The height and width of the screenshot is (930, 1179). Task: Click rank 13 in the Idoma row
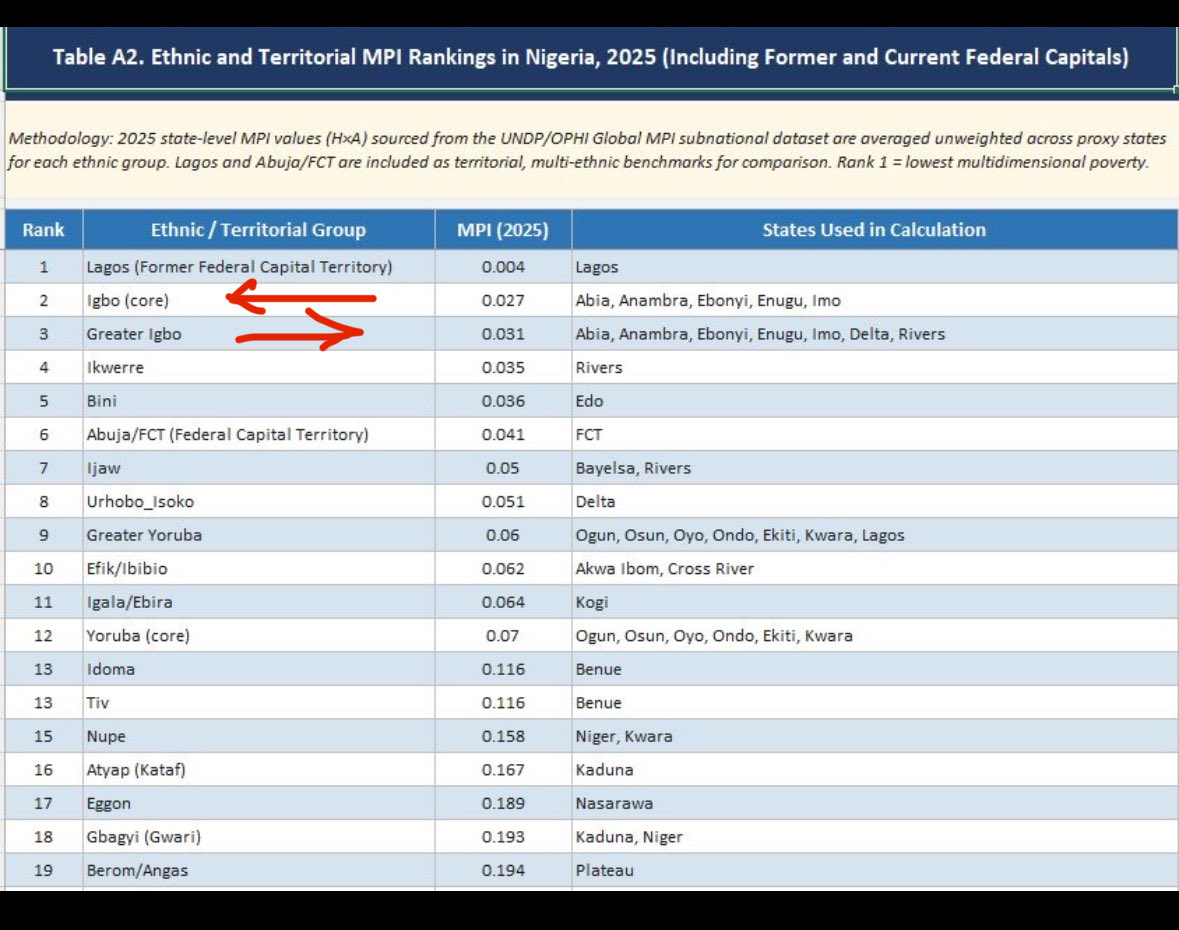[44, 669]
